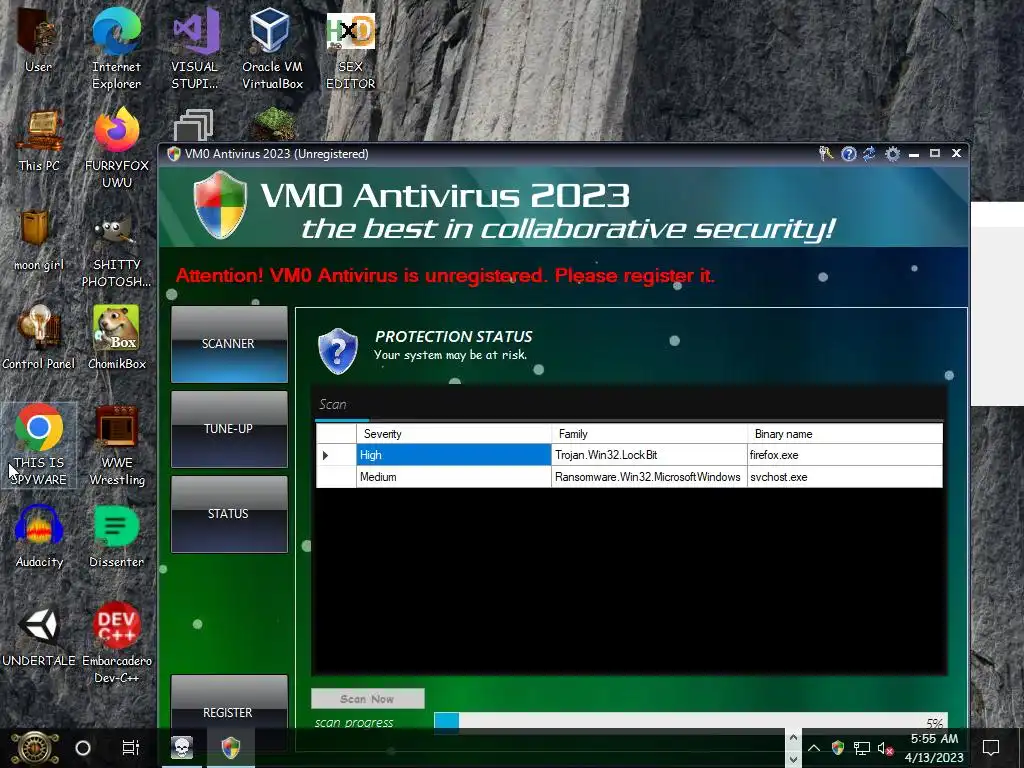
Task: Select This PC desktop icon
Action: click(39, 140)
